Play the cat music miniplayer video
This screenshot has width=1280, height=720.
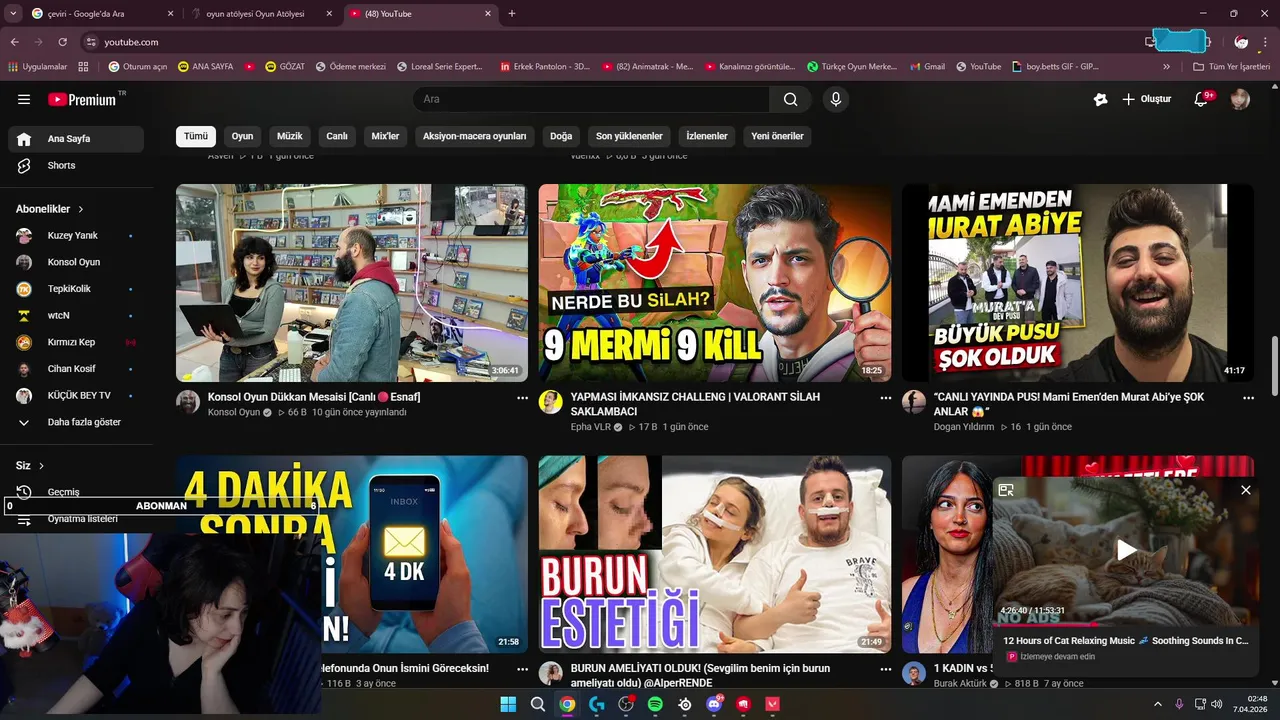pos(1126,549)
